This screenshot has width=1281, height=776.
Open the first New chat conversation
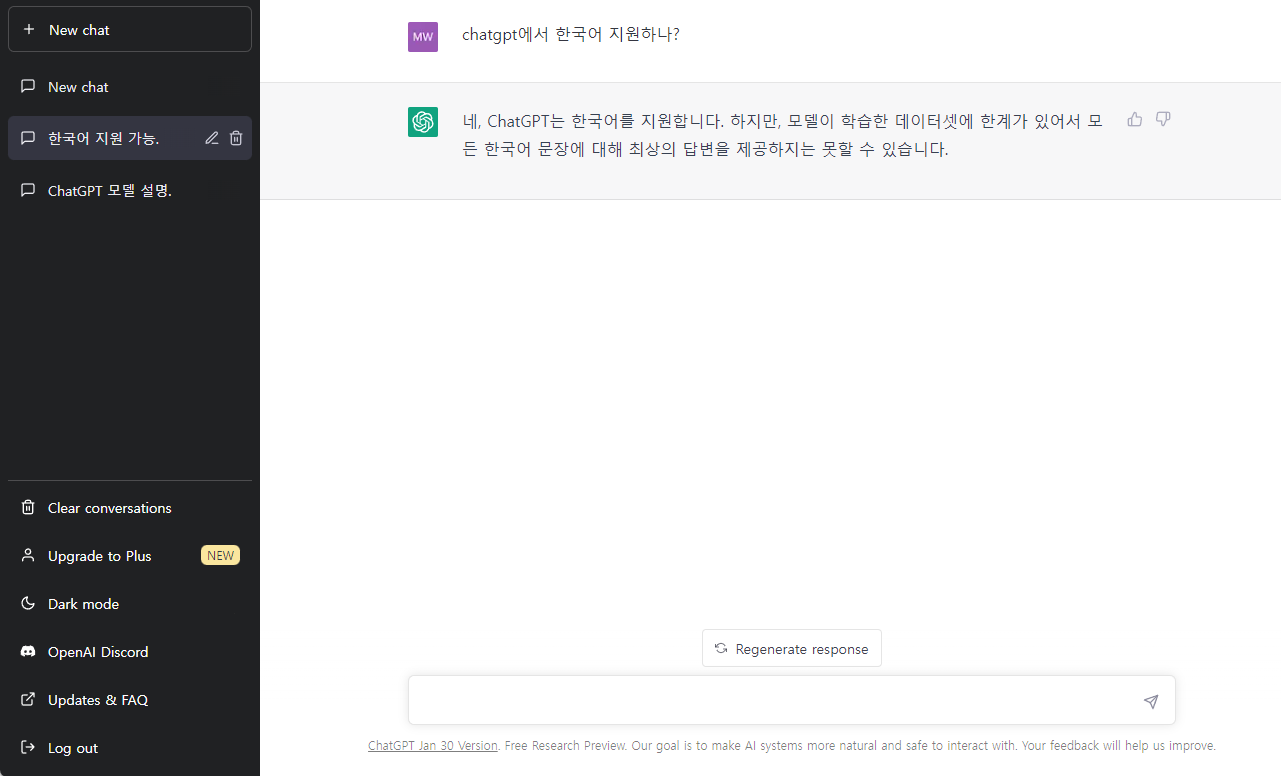pyautogui.click(x=130, y=87)
